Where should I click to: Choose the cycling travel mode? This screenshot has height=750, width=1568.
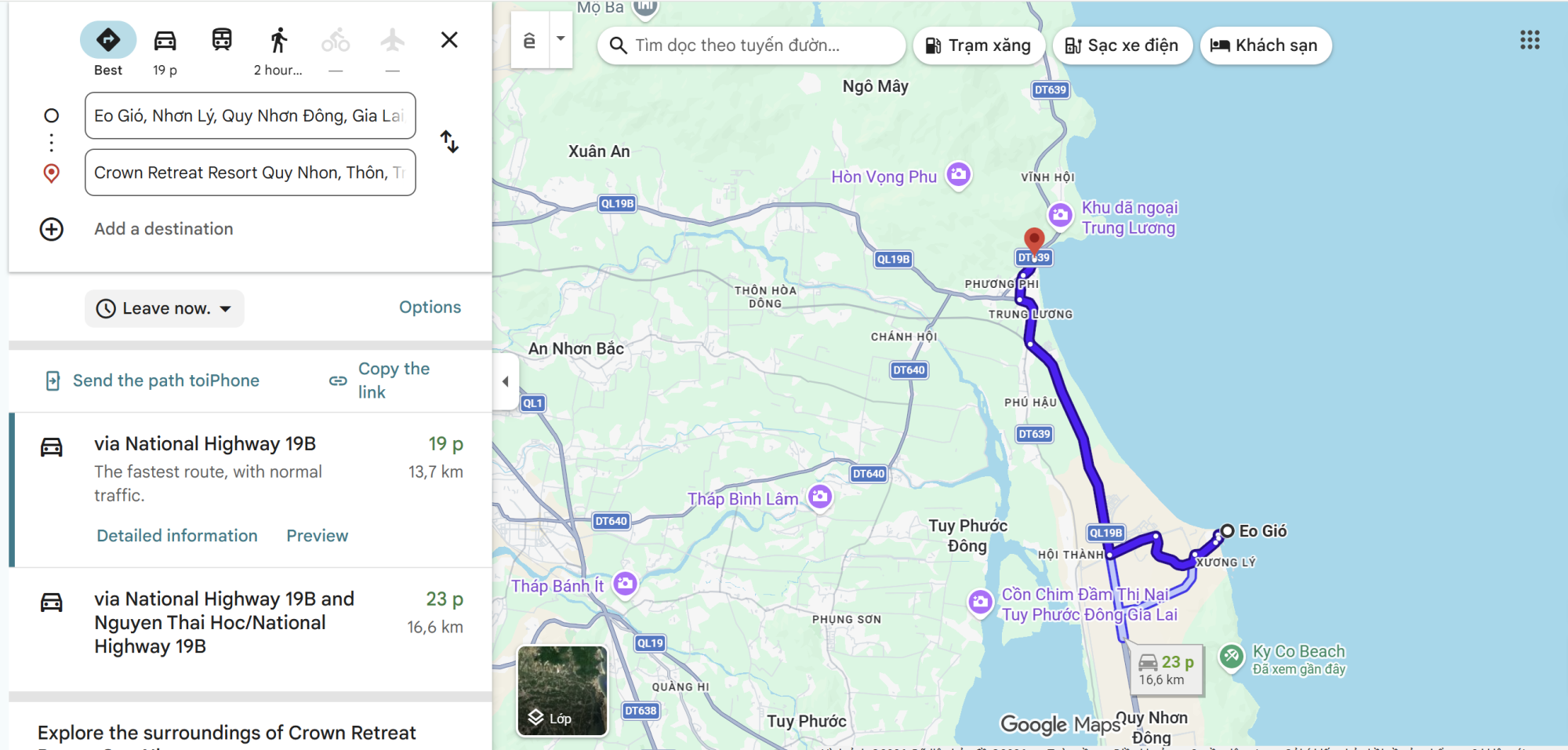pos(336,40)
